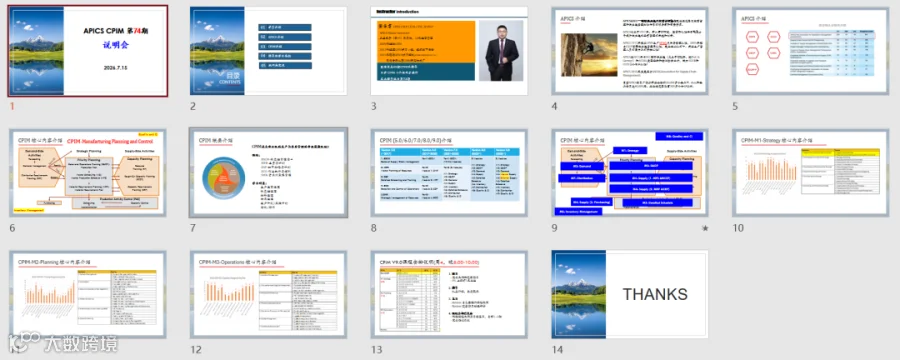Viewport: 900px width, 360px height.
Task: Click the red slide number 1 label
Action: (x=12, y=106)
